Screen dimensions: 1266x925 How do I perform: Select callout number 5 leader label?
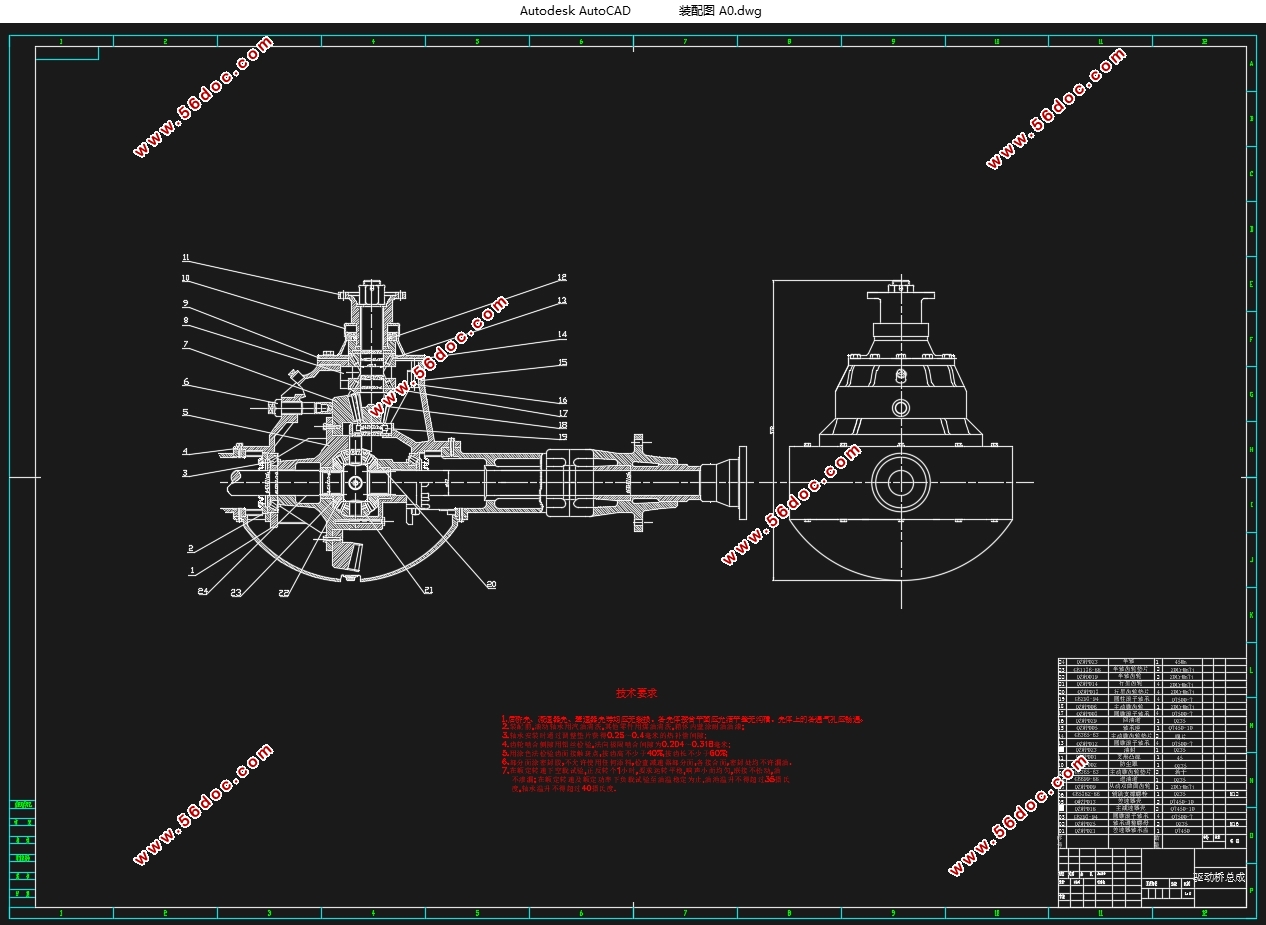coord(185,412)
